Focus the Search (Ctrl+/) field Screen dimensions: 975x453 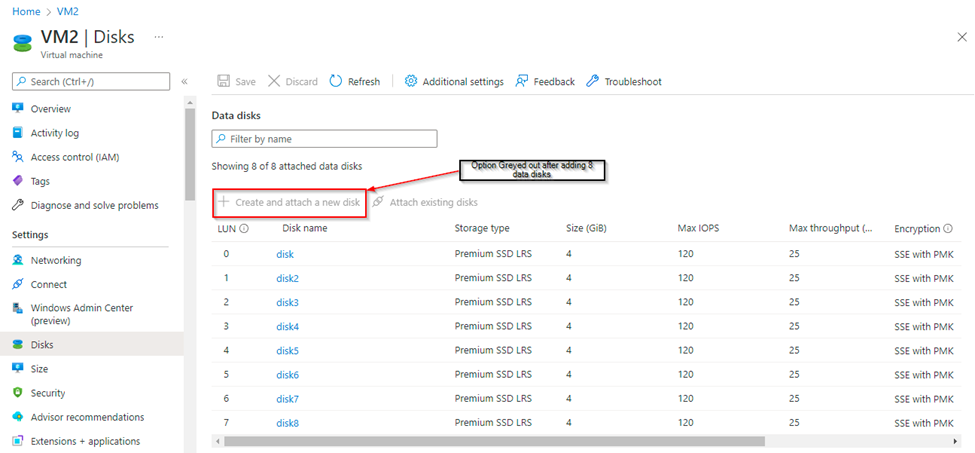pyautogui.click(x=91, y=81)
